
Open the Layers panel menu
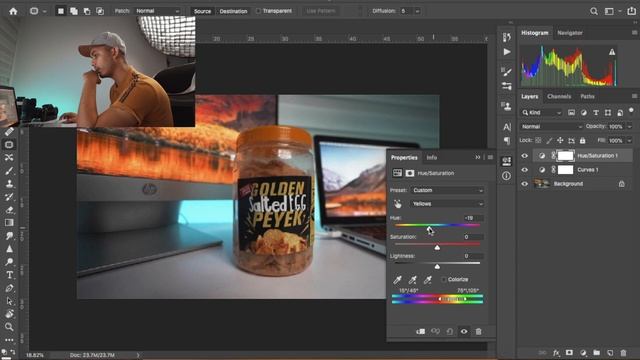(634, 96)
